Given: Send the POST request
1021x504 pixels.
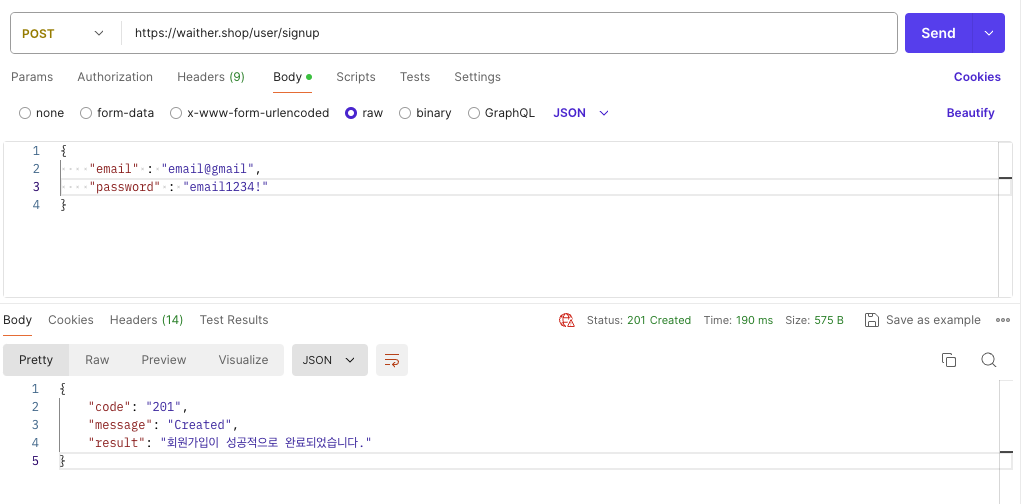Looking at the screenshot, I should [938, 33].
